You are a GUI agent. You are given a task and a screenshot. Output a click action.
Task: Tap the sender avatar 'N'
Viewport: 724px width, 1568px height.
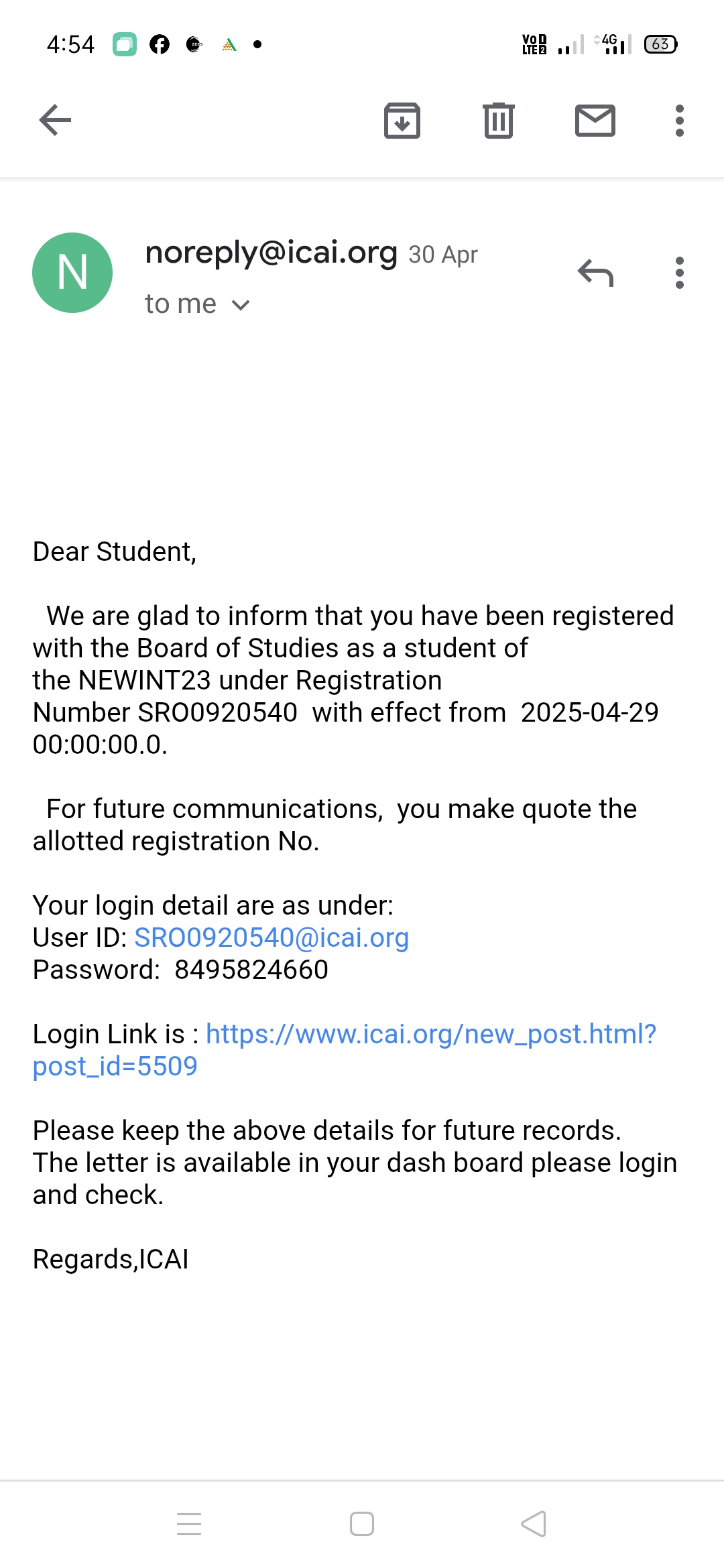coord(72,273)
